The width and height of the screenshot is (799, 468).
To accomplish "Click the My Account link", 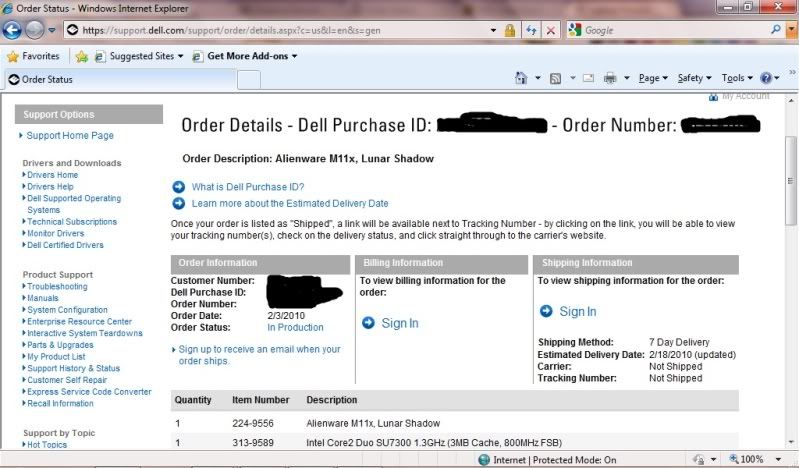I will [x=745, y=96].
